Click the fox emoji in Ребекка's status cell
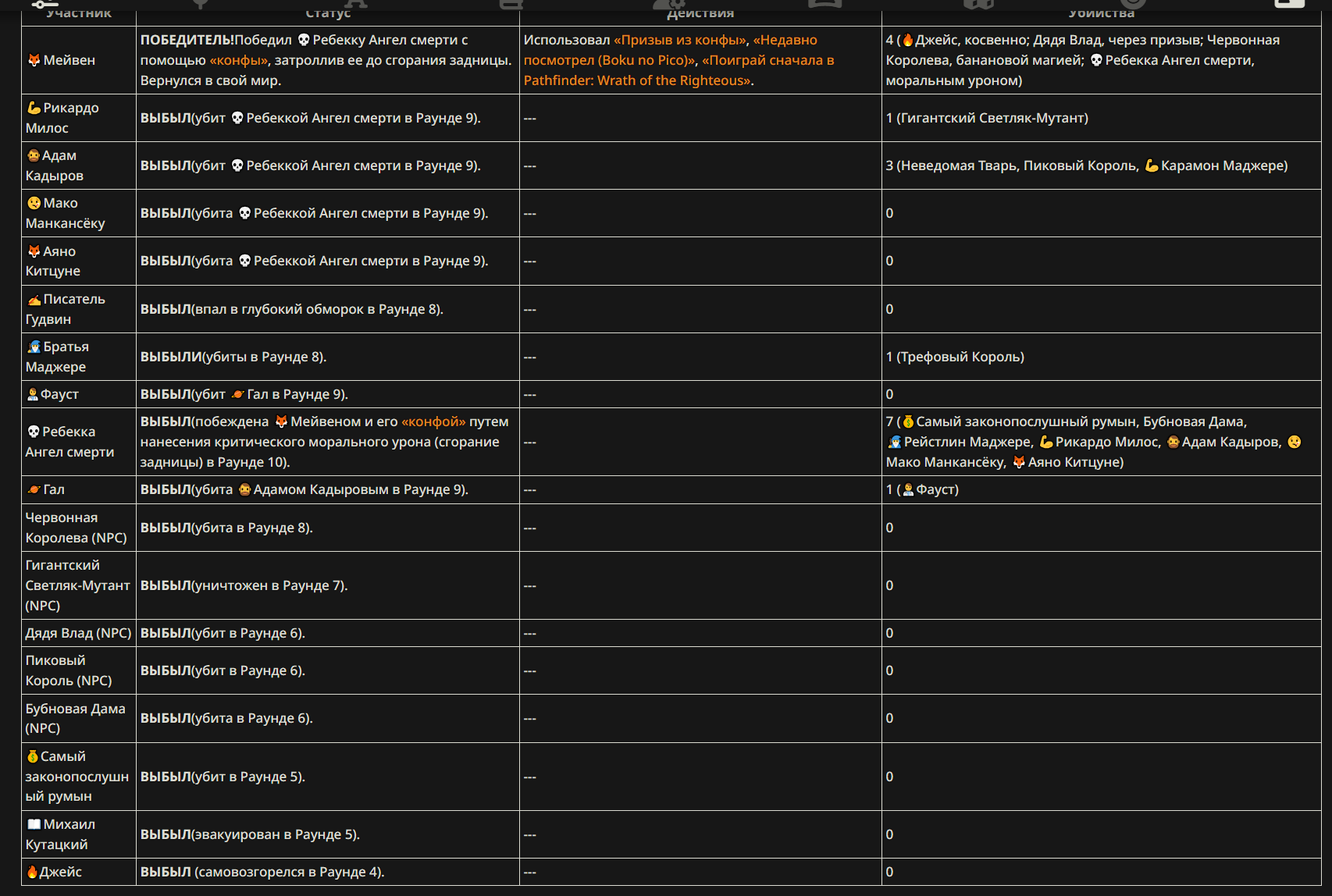This screenshot has width=1332, height=896. tap(281, 421)
